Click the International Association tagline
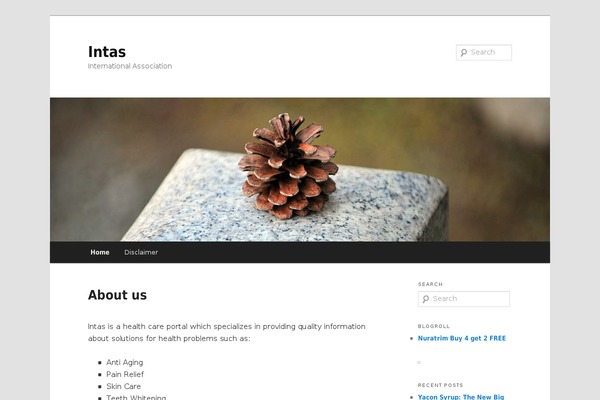The image size is (600, 400). [130, 66]
